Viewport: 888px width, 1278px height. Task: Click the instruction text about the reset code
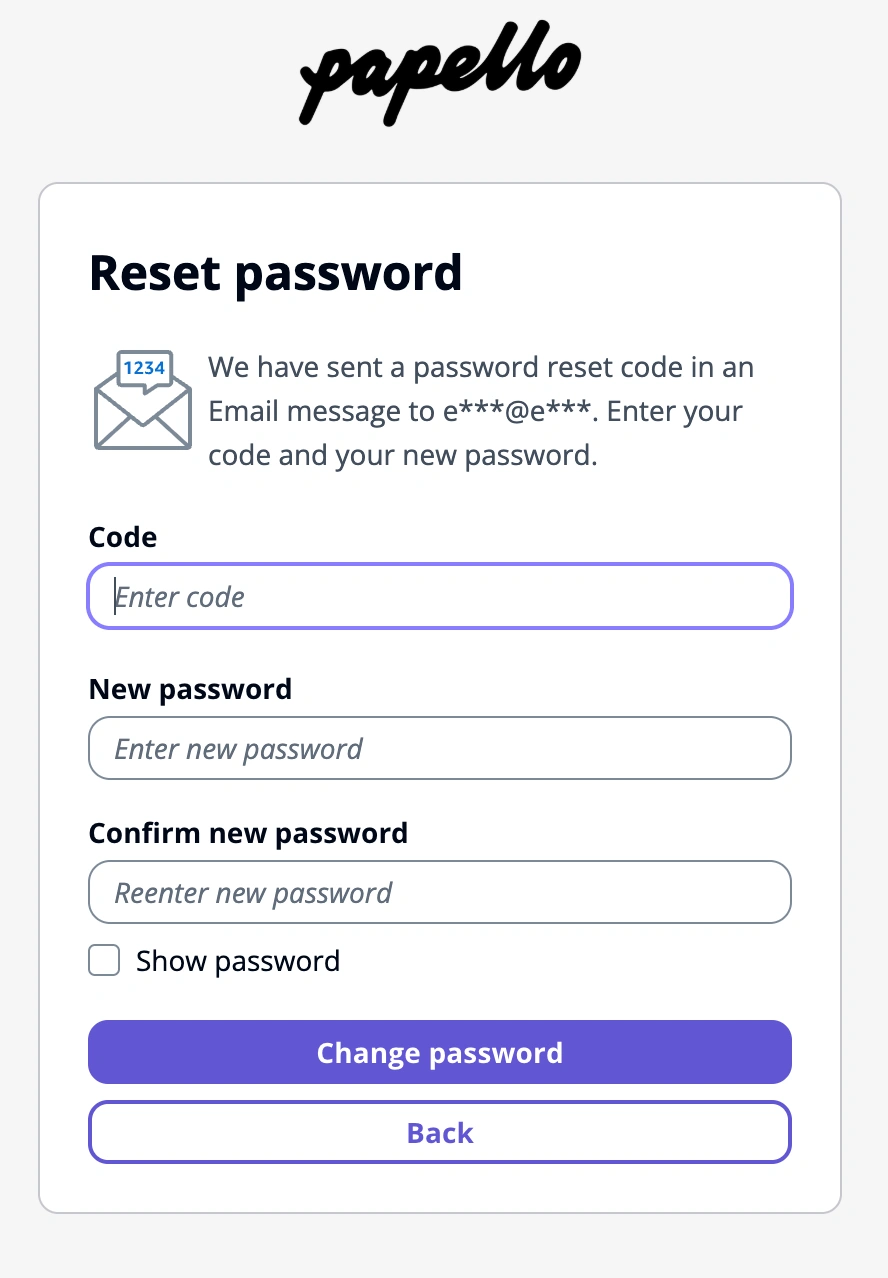click(x=480, y=410)
